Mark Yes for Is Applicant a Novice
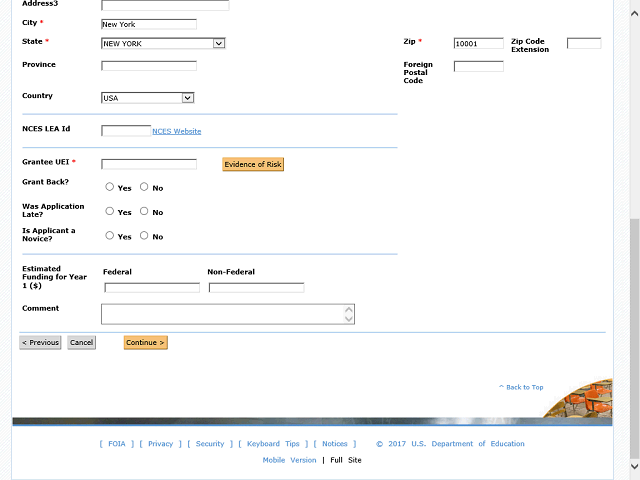The height and width of the screenshot is (480, 640). coord(109,236)
